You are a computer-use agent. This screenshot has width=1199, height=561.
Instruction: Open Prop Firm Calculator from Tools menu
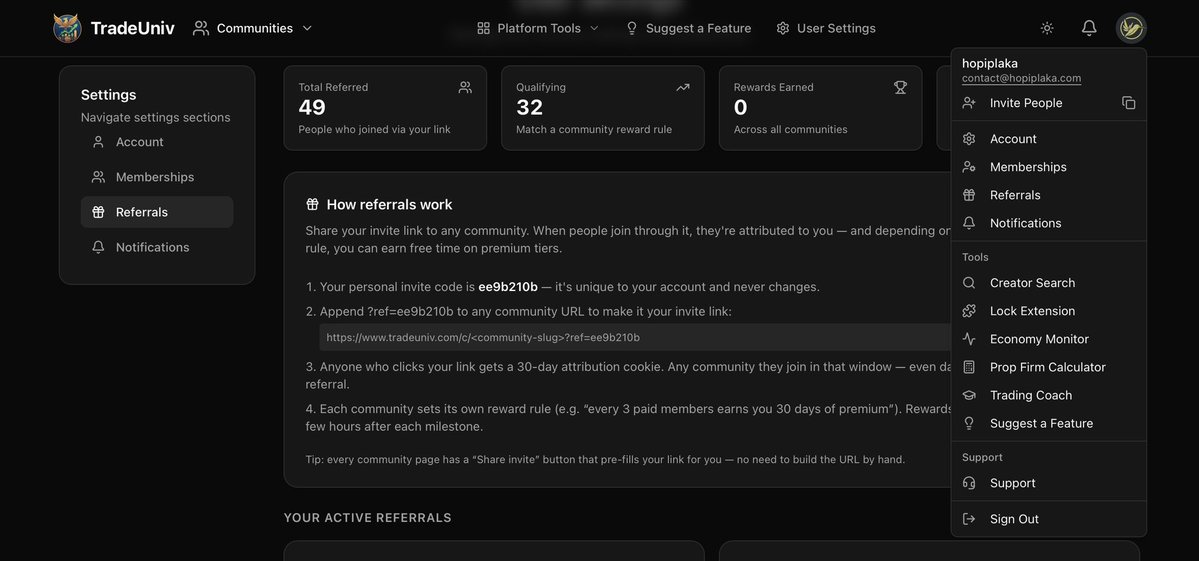click(x=1048, y=368)
